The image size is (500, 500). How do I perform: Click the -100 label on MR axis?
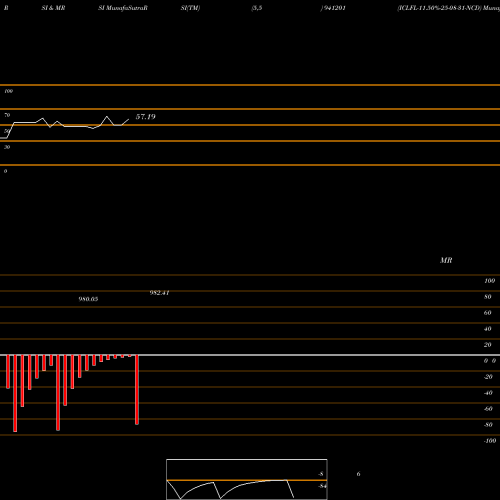(490, 441)
